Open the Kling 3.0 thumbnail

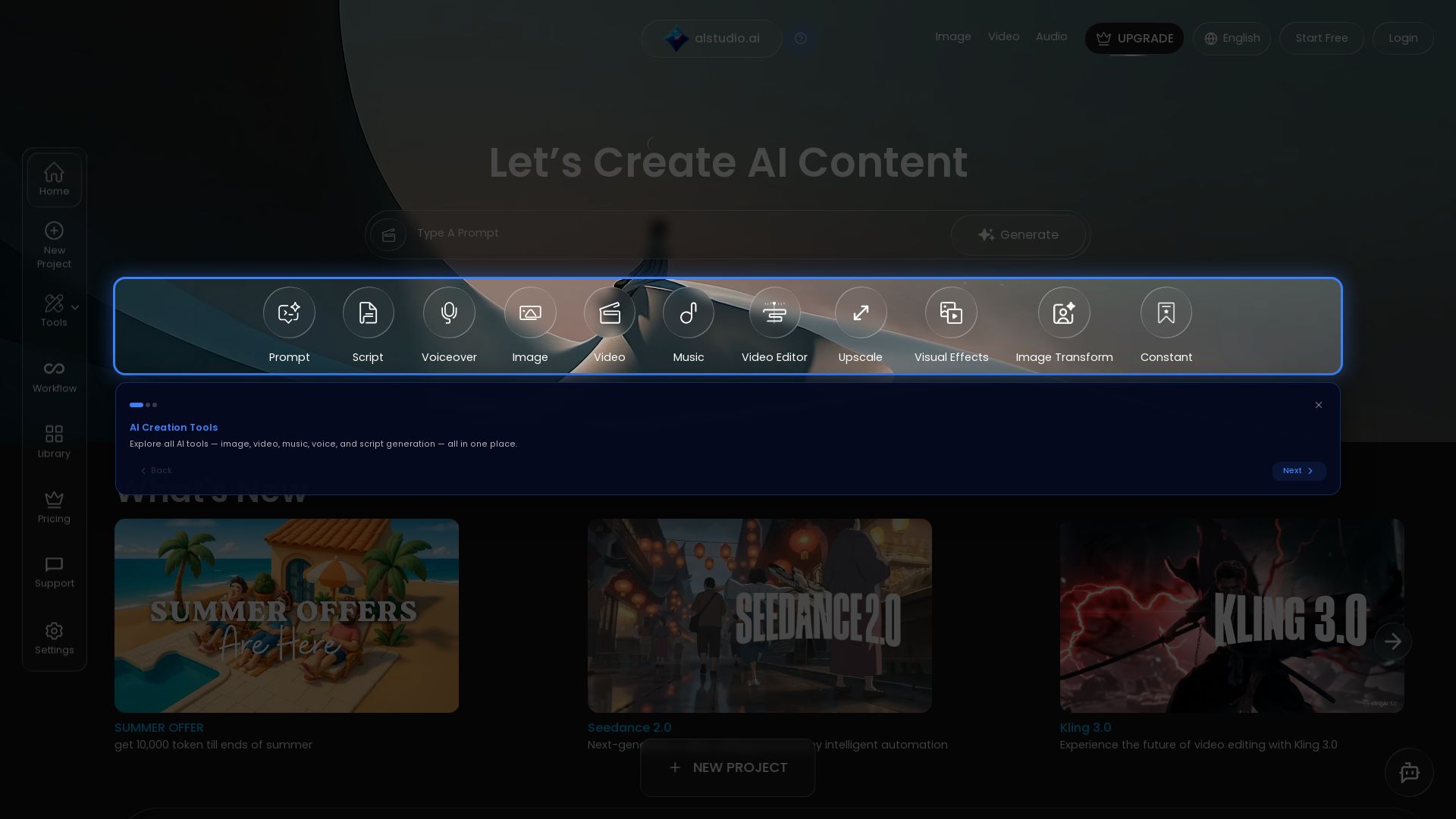click(1232, 616)
